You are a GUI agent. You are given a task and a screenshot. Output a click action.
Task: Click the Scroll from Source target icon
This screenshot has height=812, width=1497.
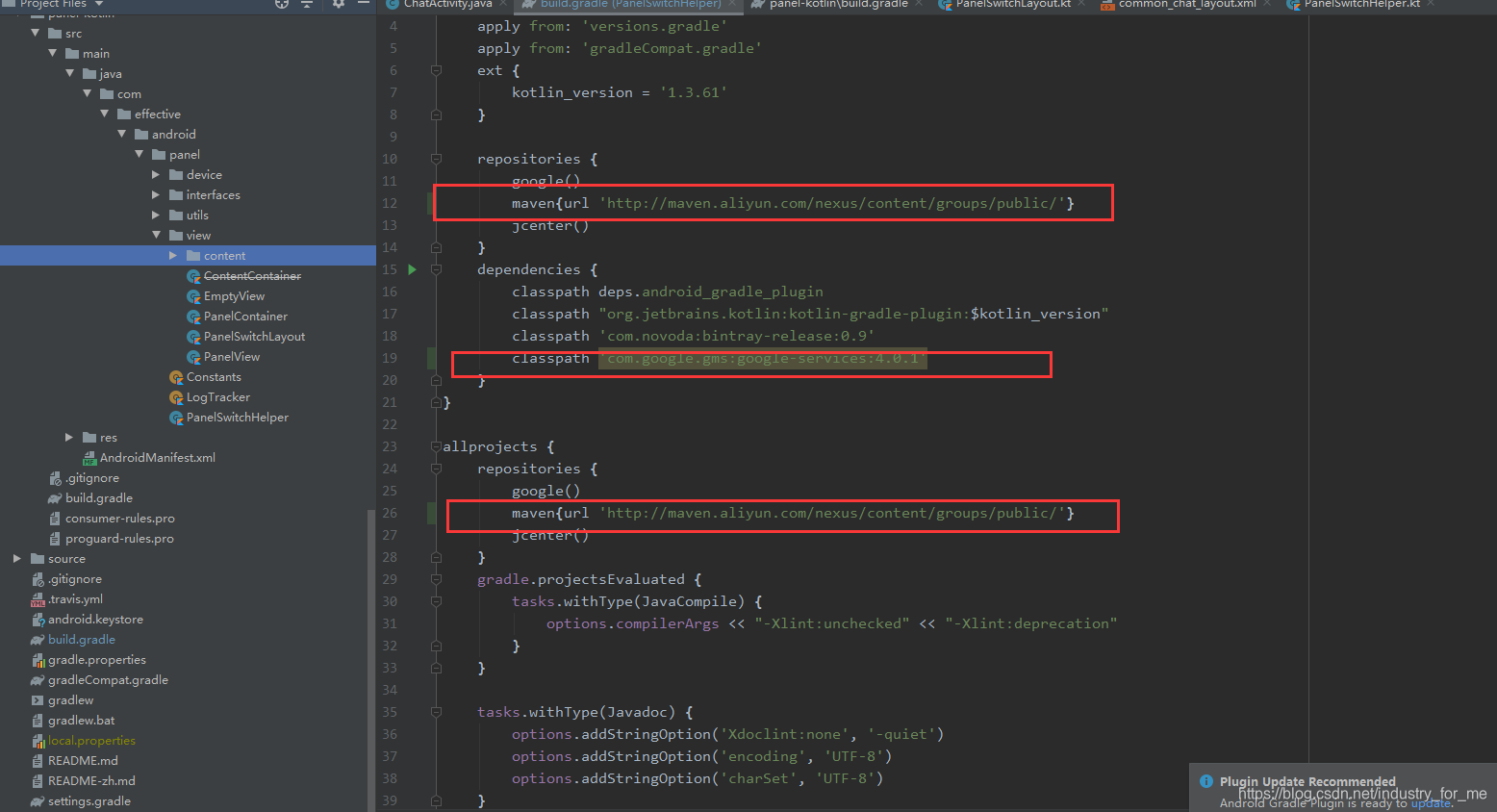coord(279,5)
